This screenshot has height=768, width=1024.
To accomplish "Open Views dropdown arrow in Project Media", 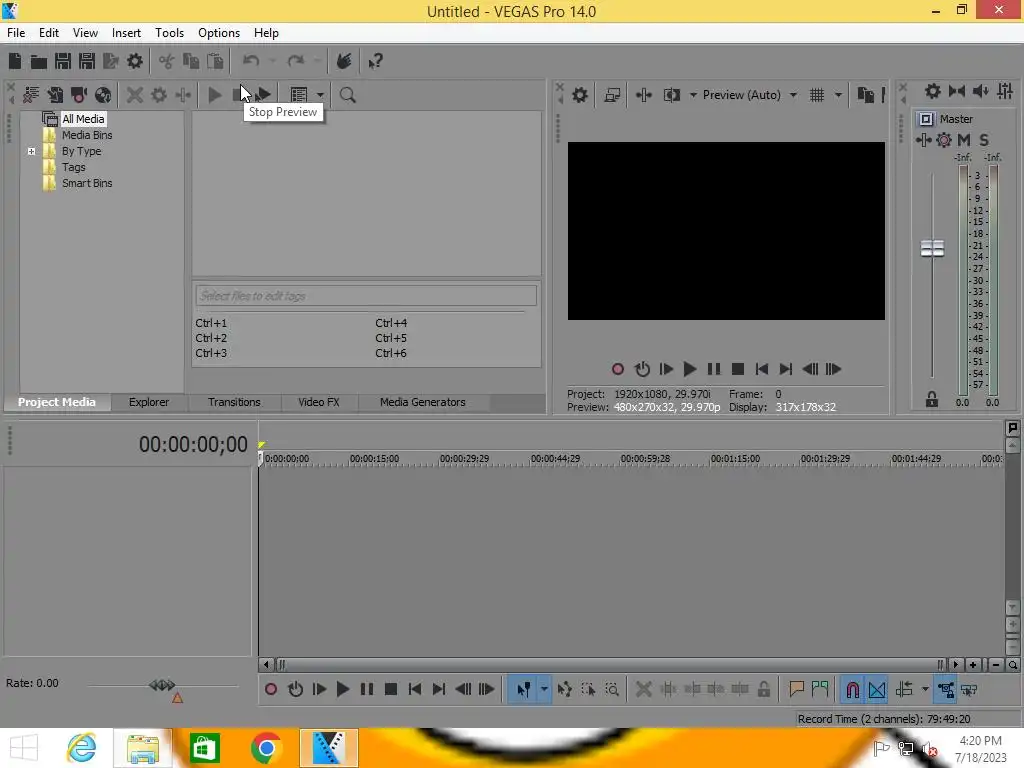I will click(x=320, y=95).
